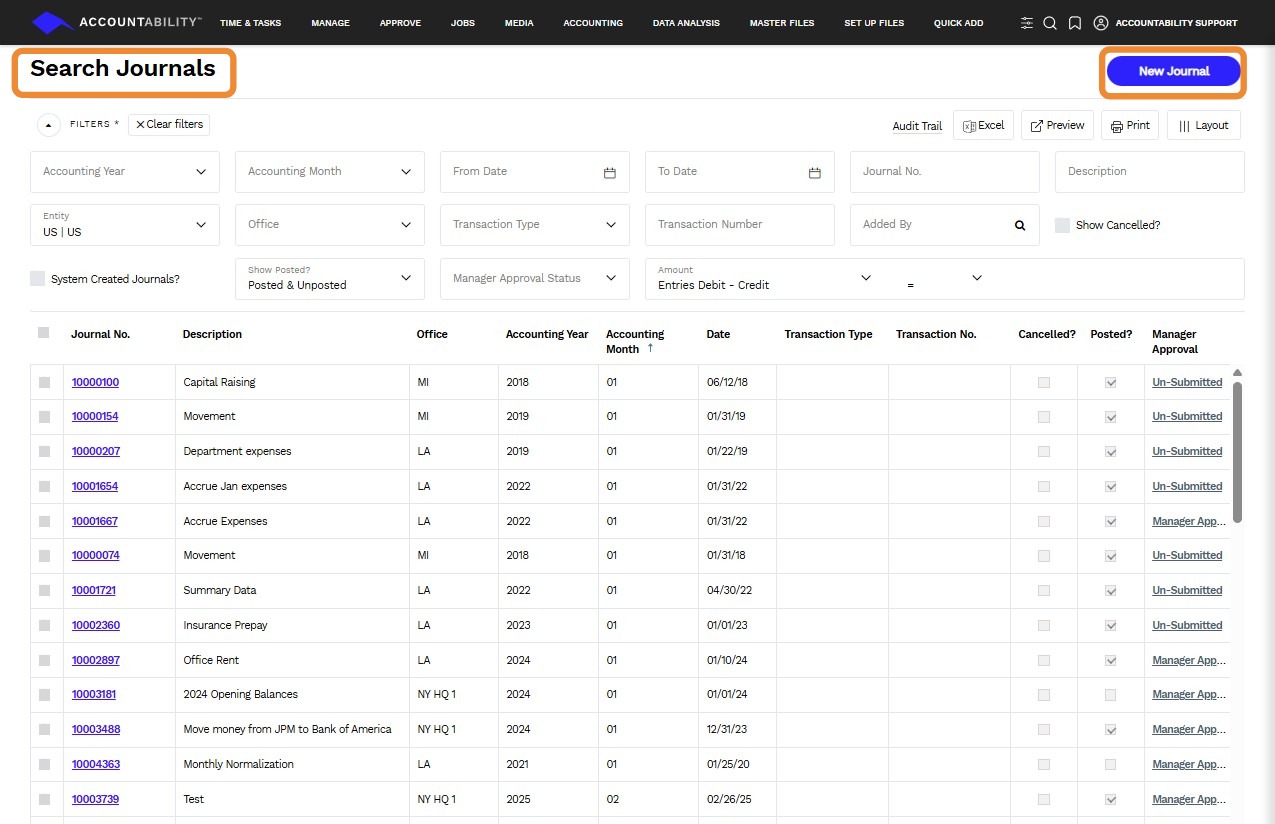Open the settings sliders icon in header
The width and height of the screenshot is (1275, 824).
tap(1027, 23)
